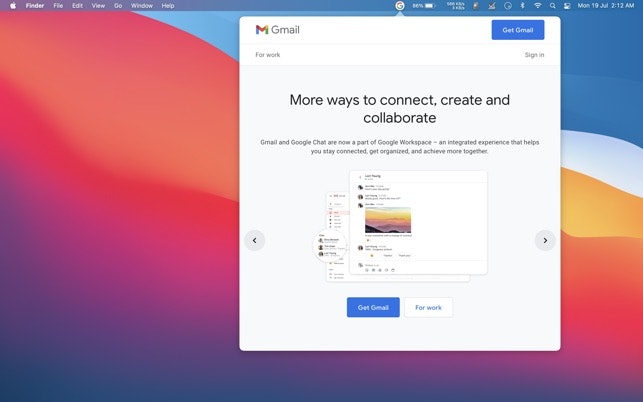
Task: Click Get Gmail button in page header
Action: pyautogui.click(x=518, y=30)
